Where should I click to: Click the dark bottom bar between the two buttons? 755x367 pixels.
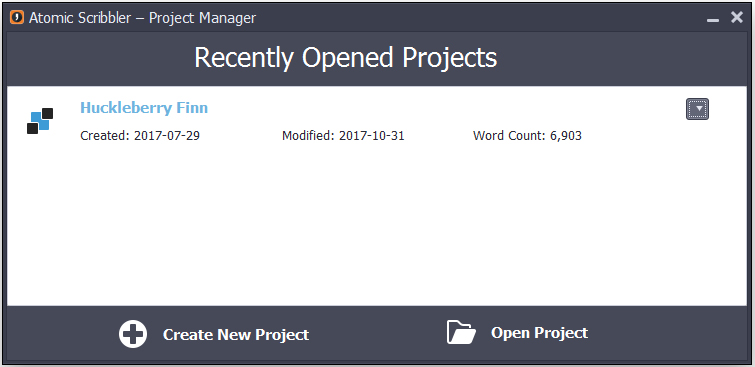coord(378,333)
